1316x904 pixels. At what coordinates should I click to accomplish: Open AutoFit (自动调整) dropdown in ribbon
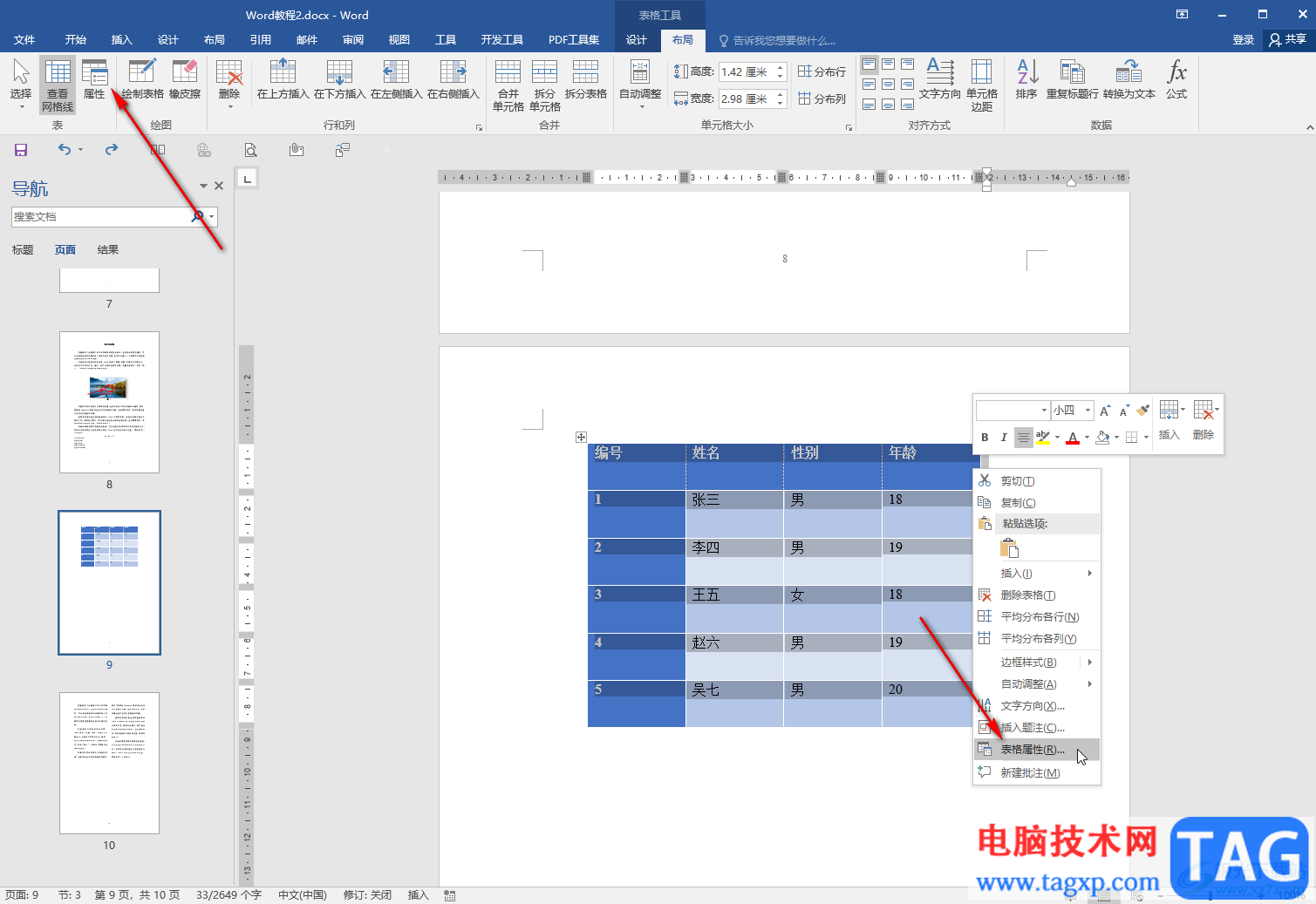[x=640, y=84]
